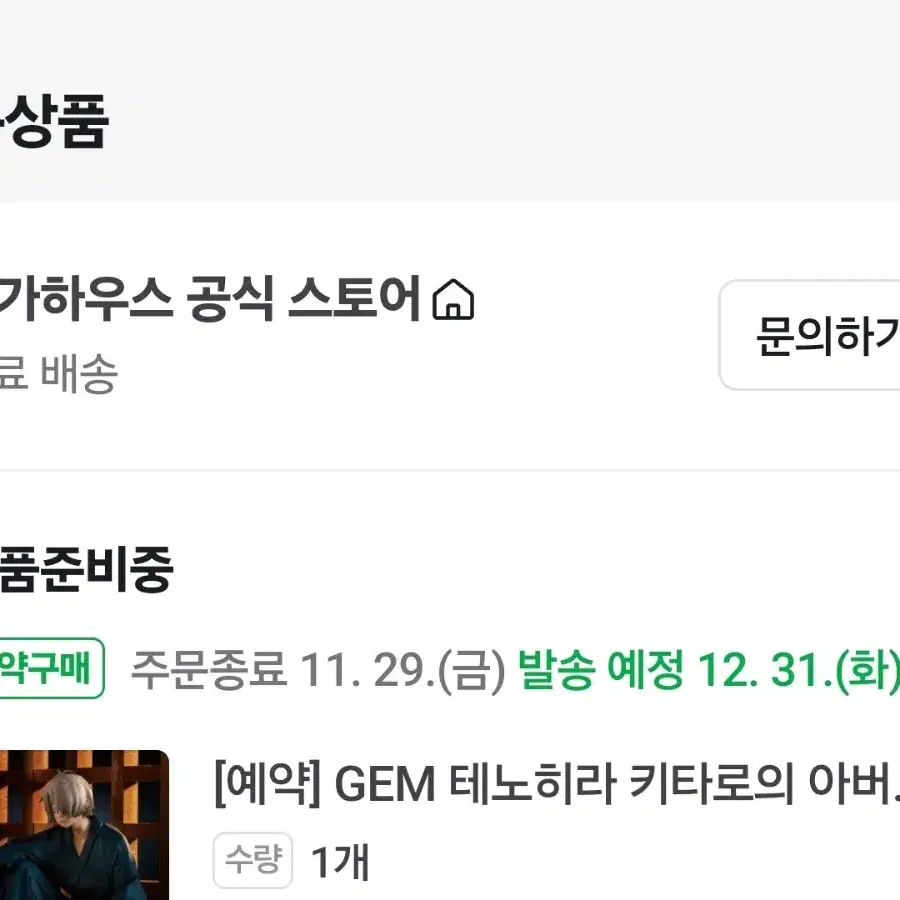Tap the gray header bar area
This screenshot has height=900, width=900.
(450, 100)
